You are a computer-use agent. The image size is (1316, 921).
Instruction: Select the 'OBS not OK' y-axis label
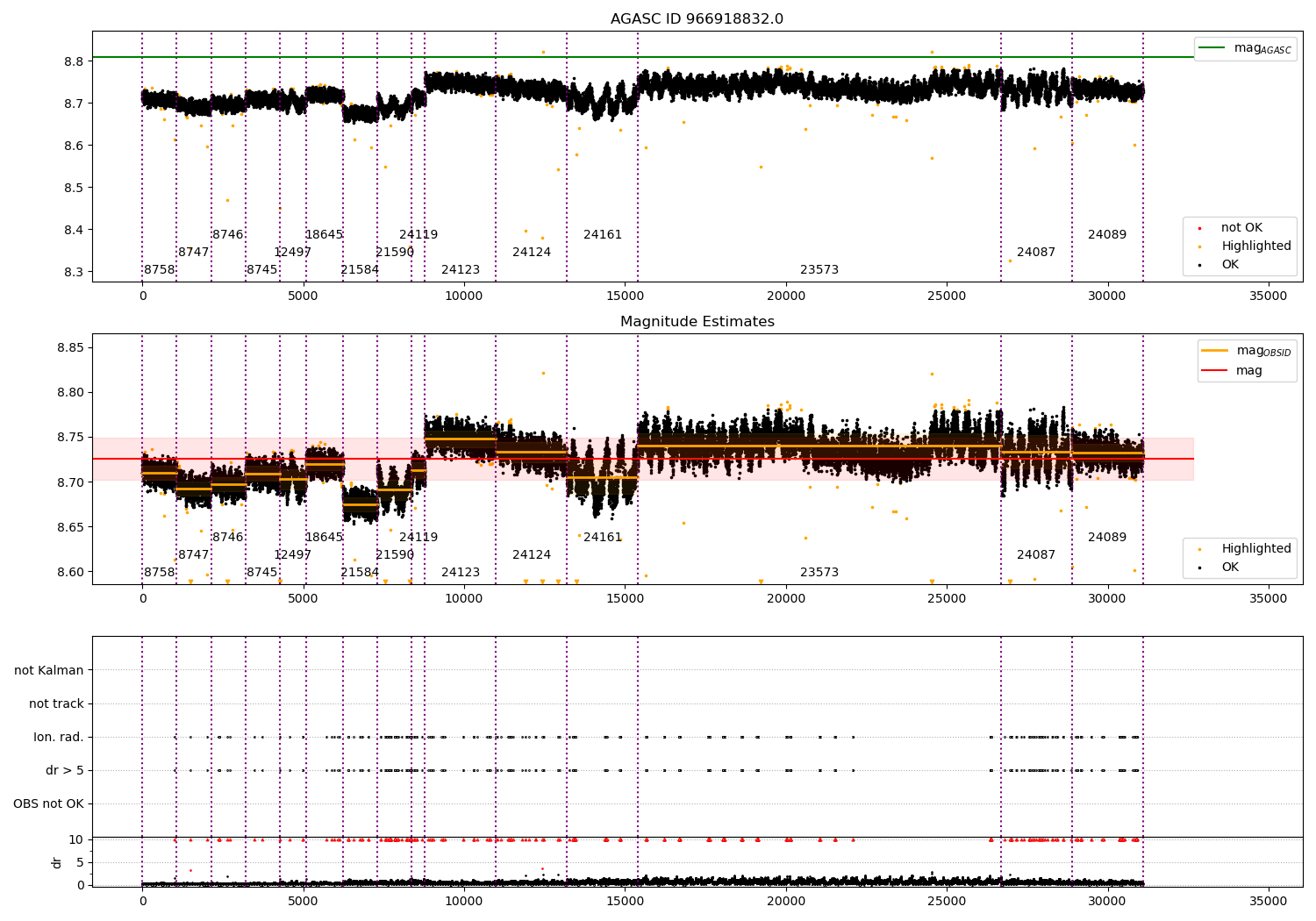pyautogui.click(x=48, y=804)
